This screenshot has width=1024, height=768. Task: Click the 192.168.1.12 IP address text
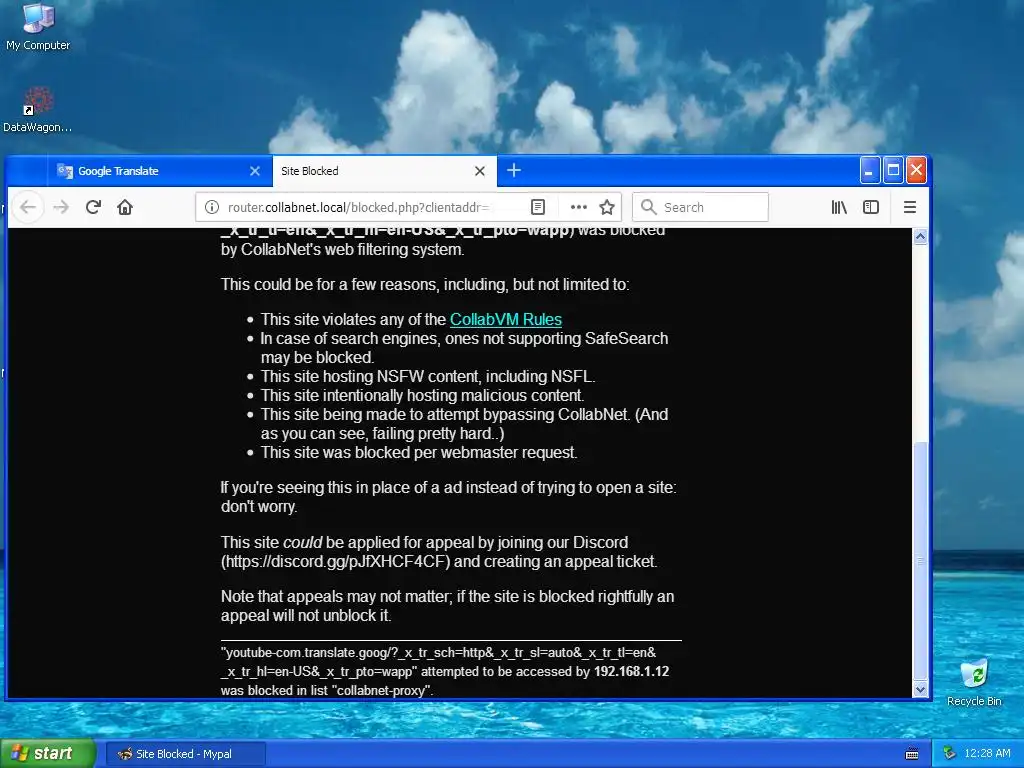pos(632,671)
